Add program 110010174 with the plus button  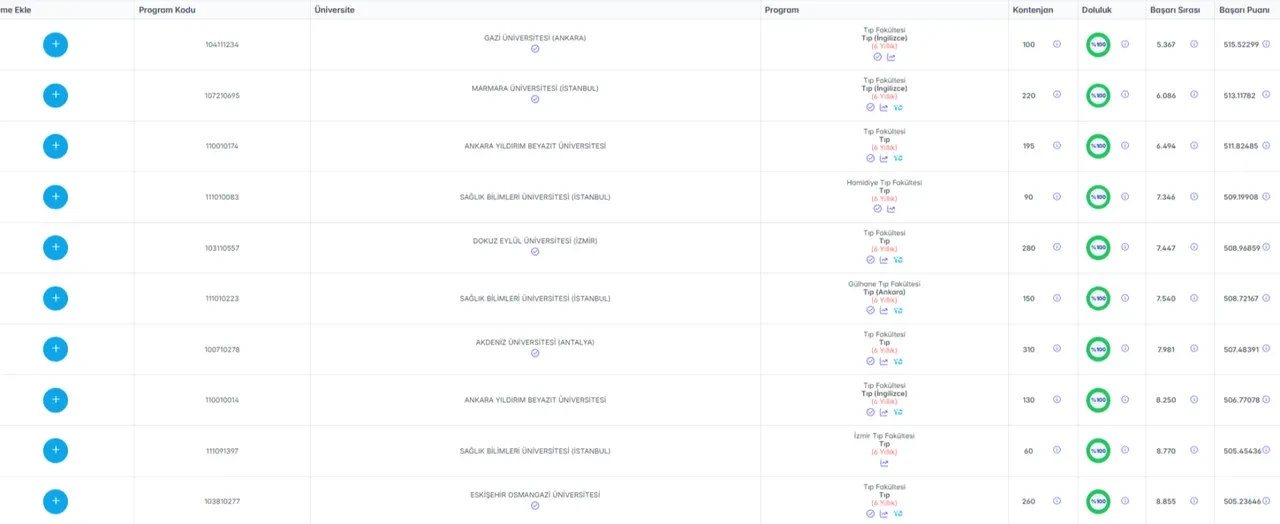[x=55, y=146]
